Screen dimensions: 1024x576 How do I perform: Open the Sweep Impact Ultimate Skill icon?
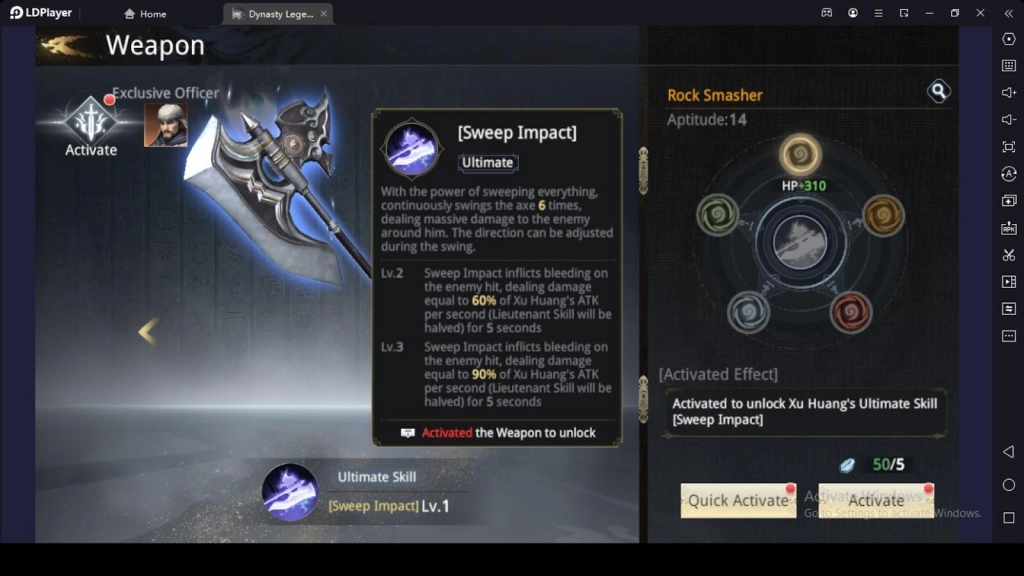289,492
